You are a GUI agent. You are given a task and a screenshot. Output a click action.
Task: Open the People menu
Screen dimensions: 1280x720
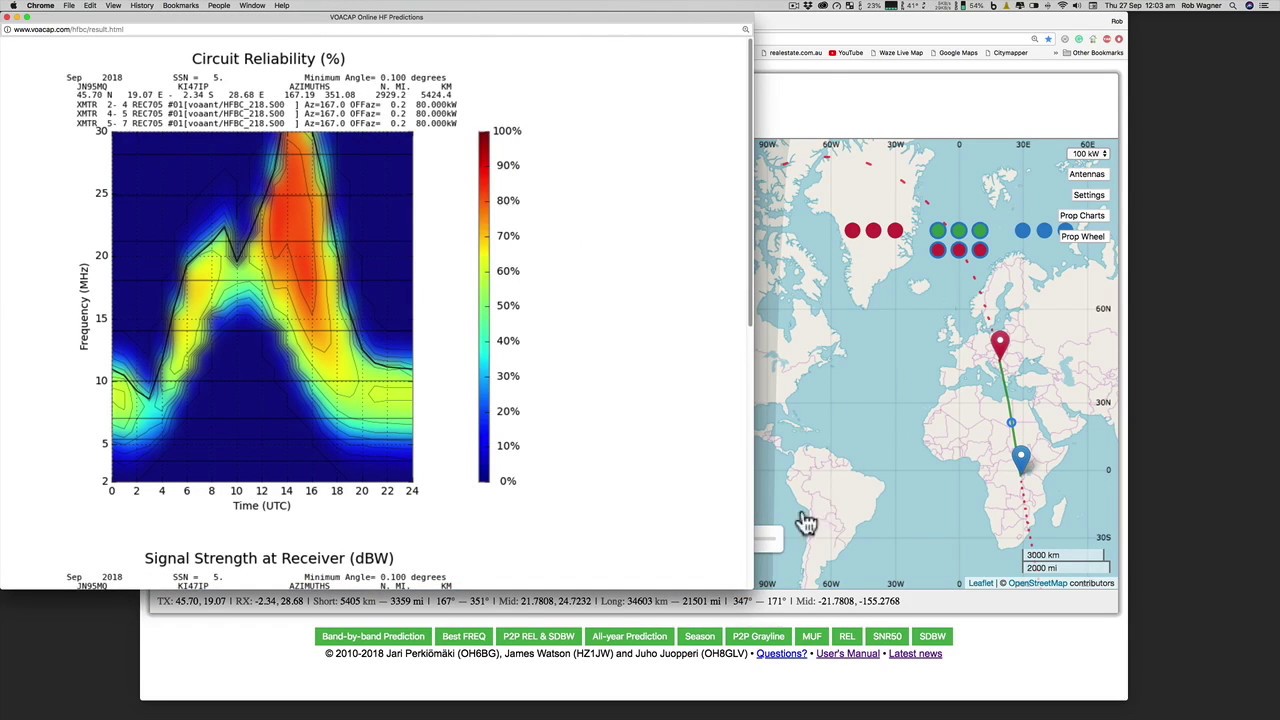point(218,5)
